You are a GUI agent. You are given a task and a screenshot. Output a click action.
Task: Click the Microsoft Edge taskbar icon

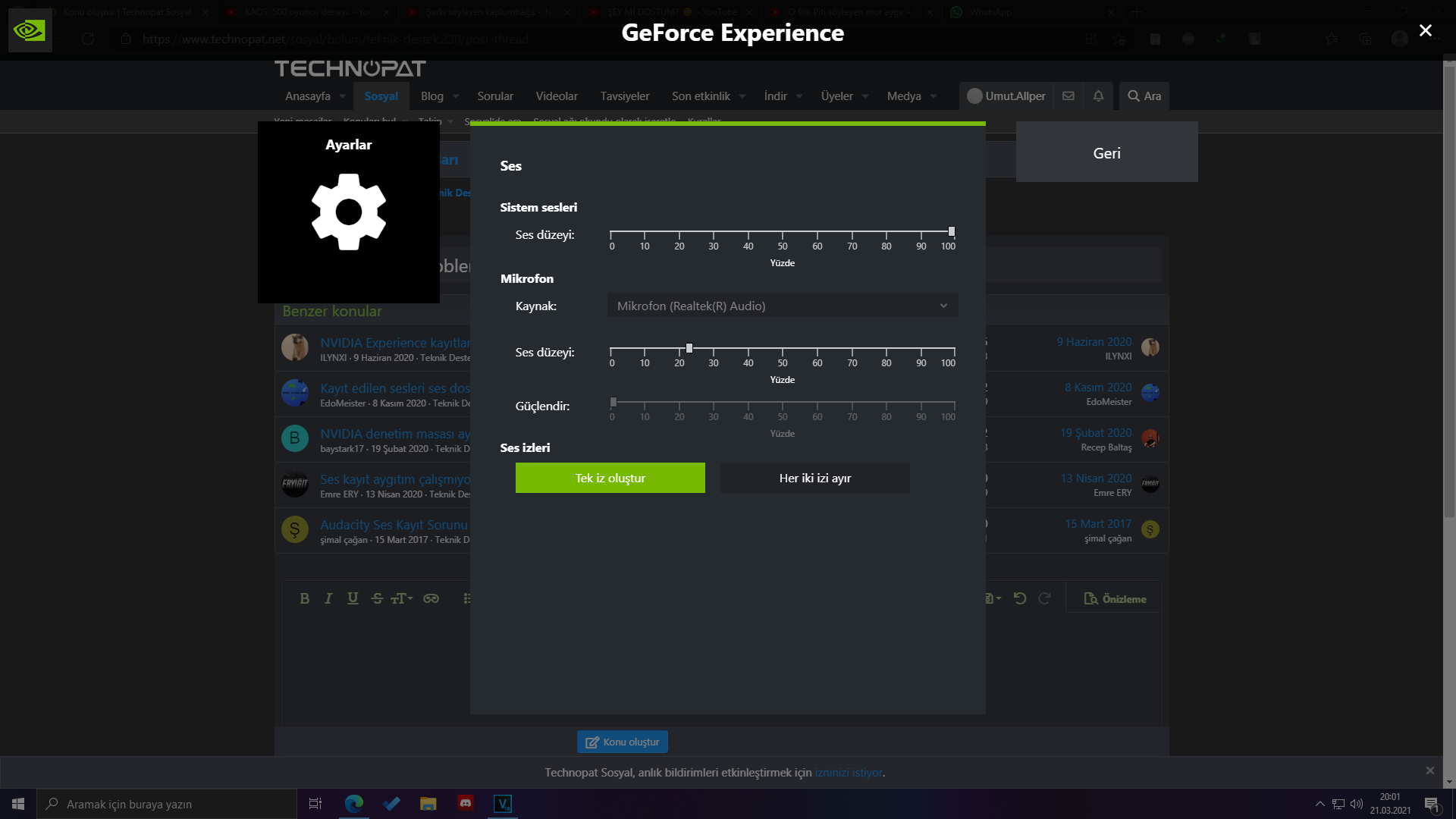[x=354, y=803]
